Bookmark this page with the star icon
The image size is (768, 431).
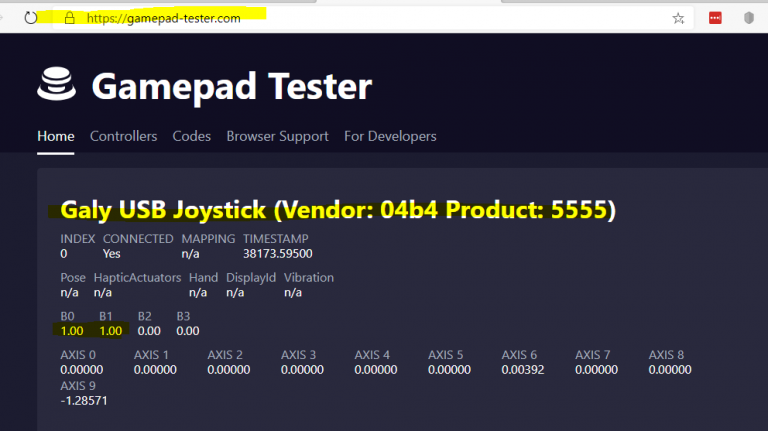click(678, 19)
